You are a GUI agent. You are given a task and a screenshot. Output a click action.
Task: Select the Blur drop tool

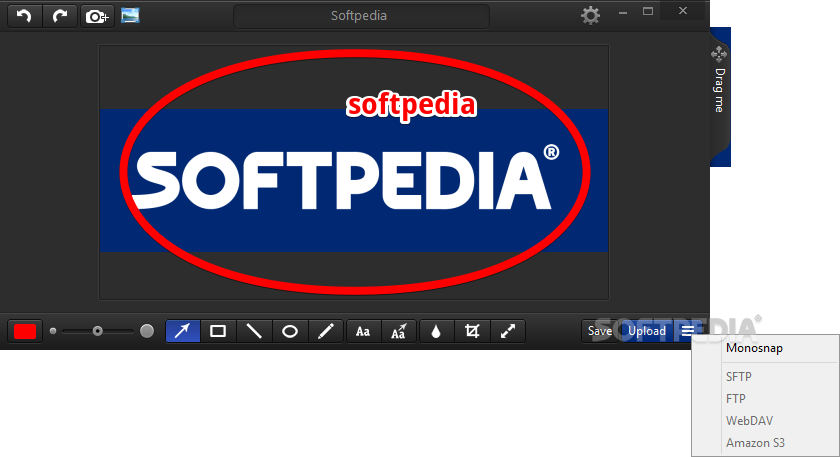coord(436,331)
